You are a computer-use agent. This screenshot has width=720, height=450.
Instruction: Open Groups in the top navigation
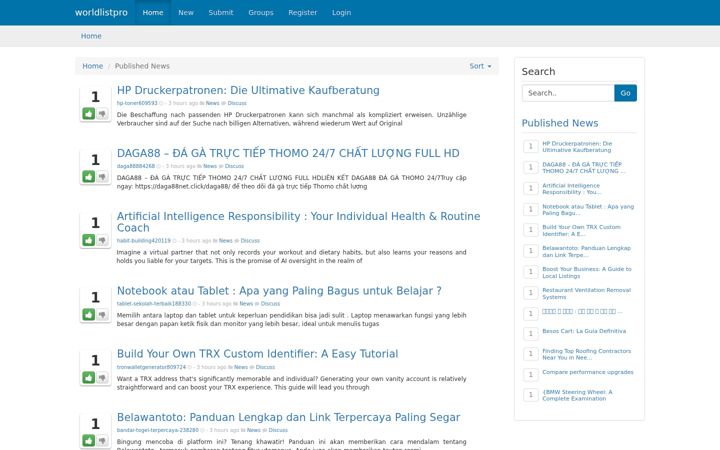coord(261,12)
